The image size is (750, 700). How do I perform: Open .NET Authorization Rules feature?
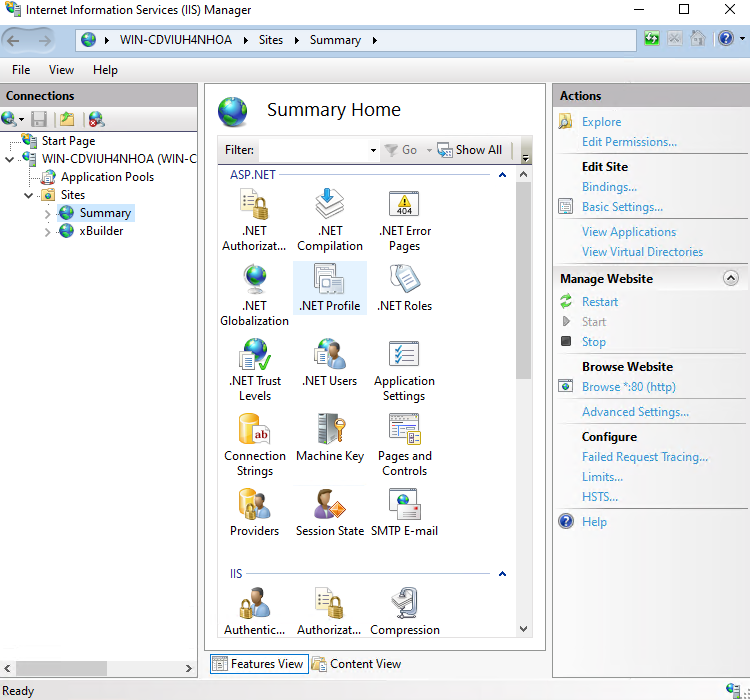pos(254,220)
